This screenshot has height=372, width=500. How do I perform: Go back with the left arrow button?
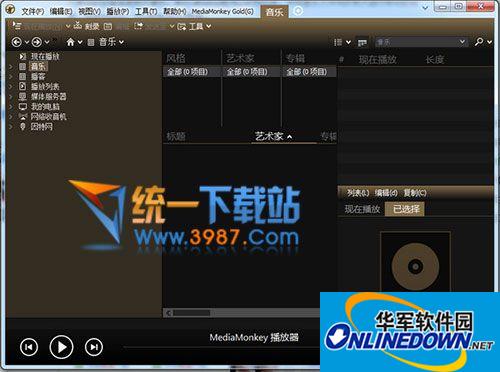coord(17,42)
